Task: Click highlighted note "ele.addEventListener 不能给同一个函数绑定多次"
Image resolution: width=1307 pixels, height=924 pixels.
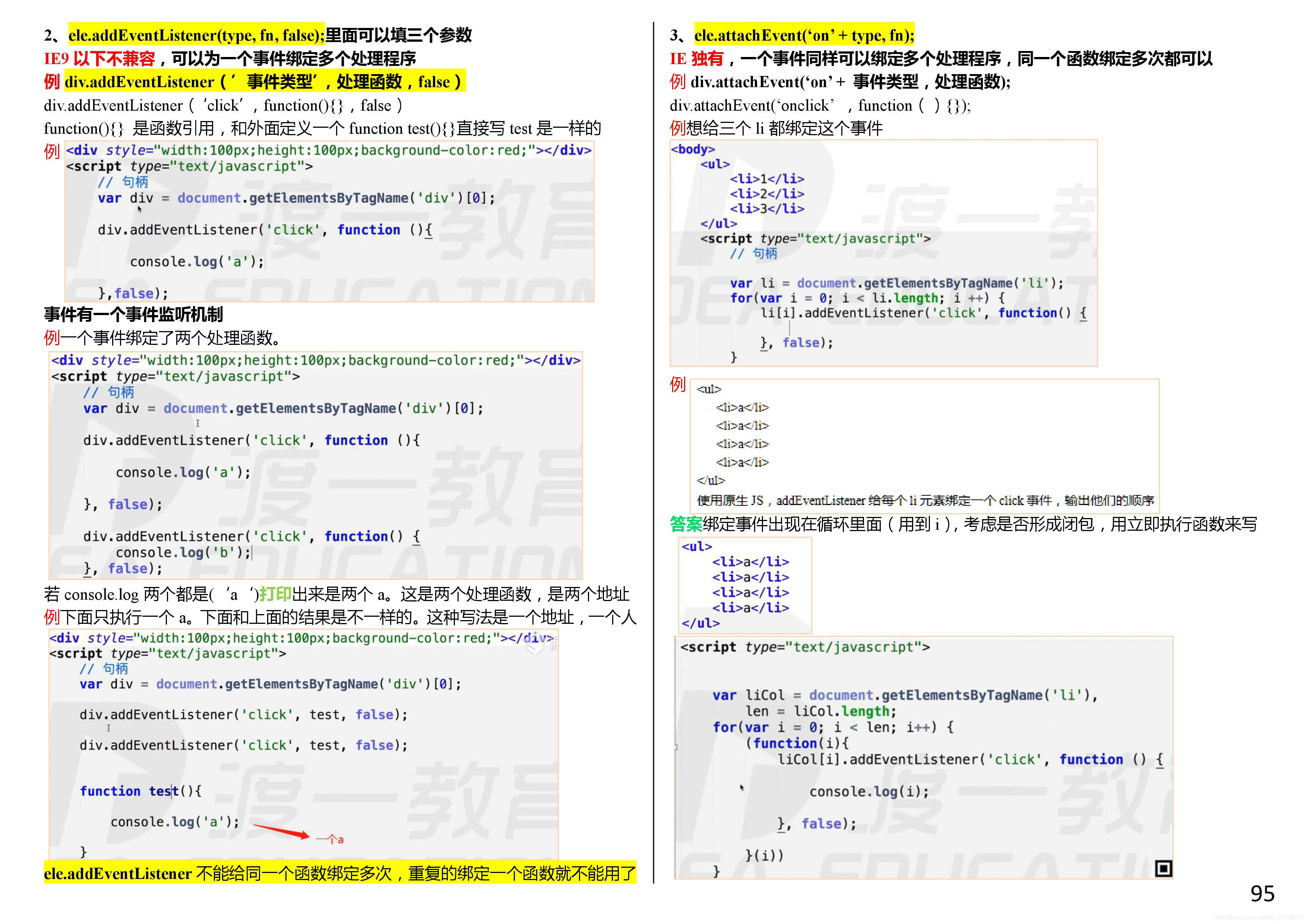Action: pos(340,873)
